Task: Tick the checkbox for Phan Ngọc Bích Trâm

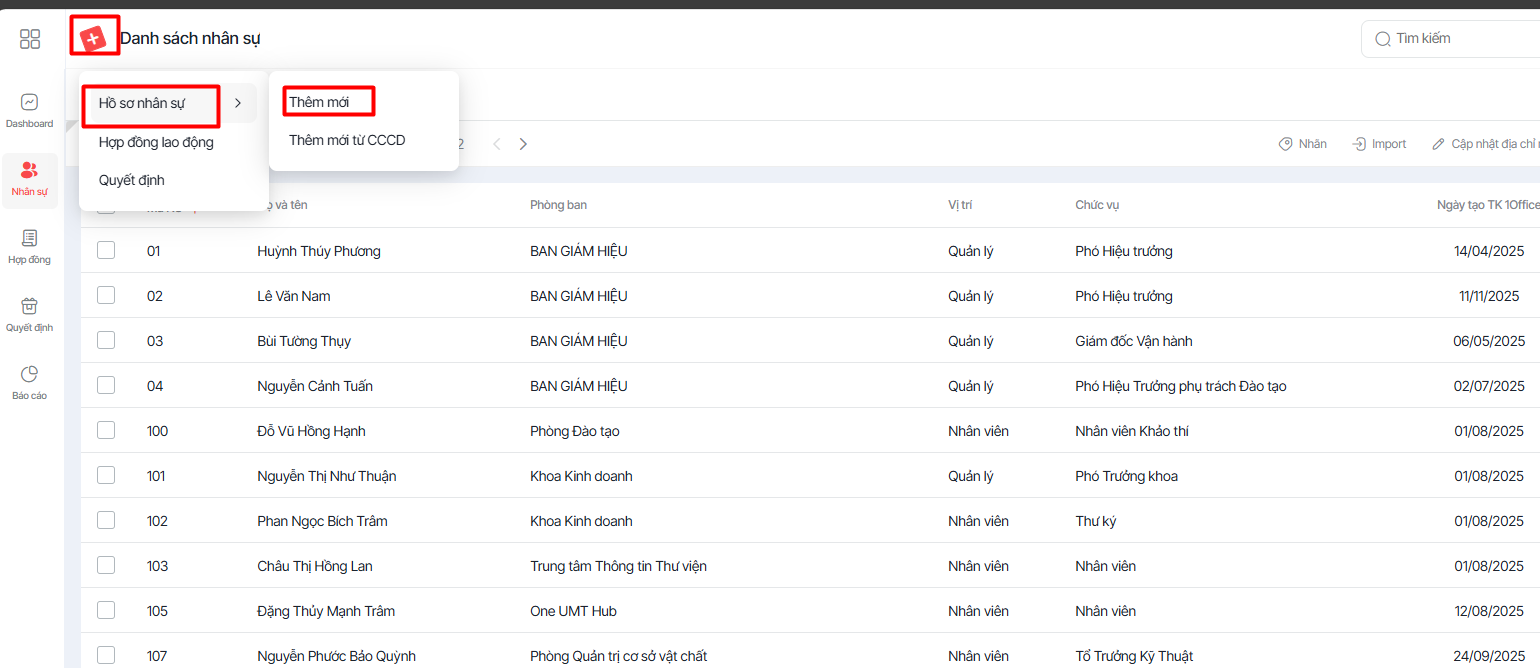Action: pyautogui.click(x=106, y=521)
